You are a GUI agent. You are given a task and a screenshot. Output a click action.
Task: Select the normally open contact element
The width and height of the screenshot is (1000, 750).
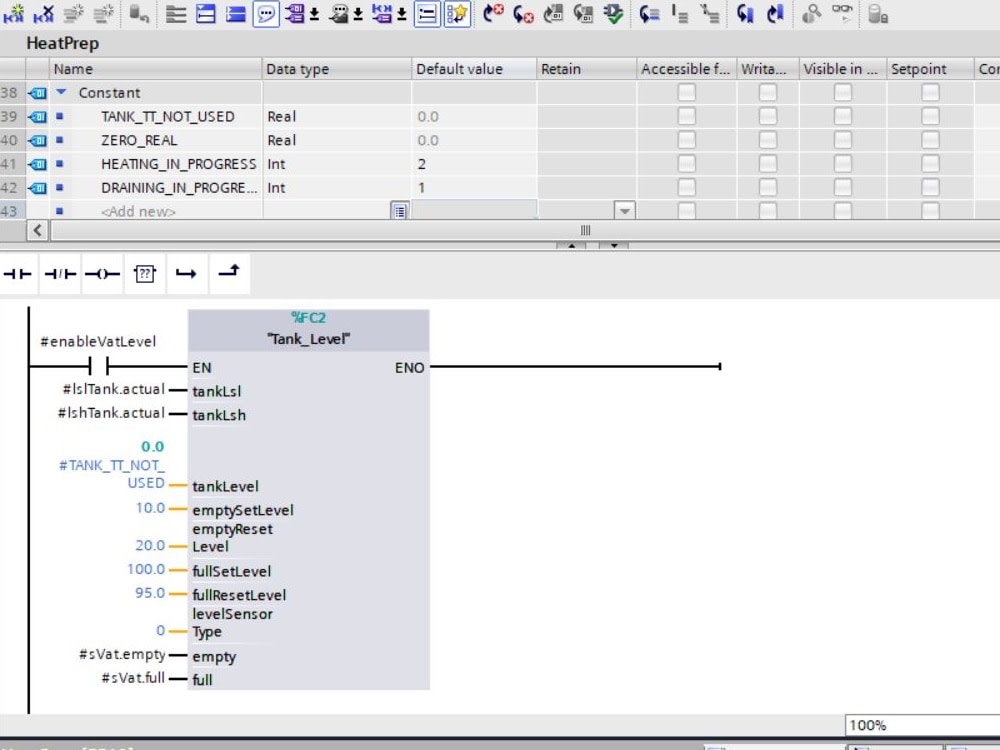pyautogui.click(x=17, y=272)
